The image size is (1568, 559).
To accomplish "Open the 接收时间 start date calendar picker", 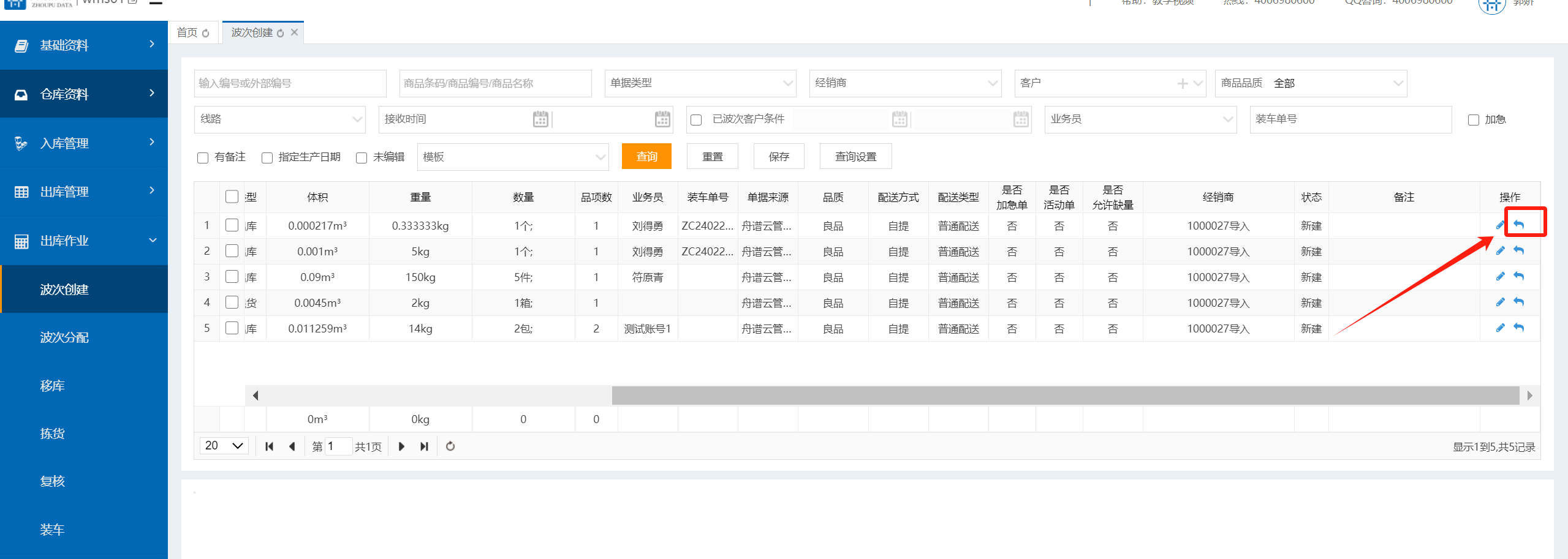I will pyautogui.click(x=540, y=119).
